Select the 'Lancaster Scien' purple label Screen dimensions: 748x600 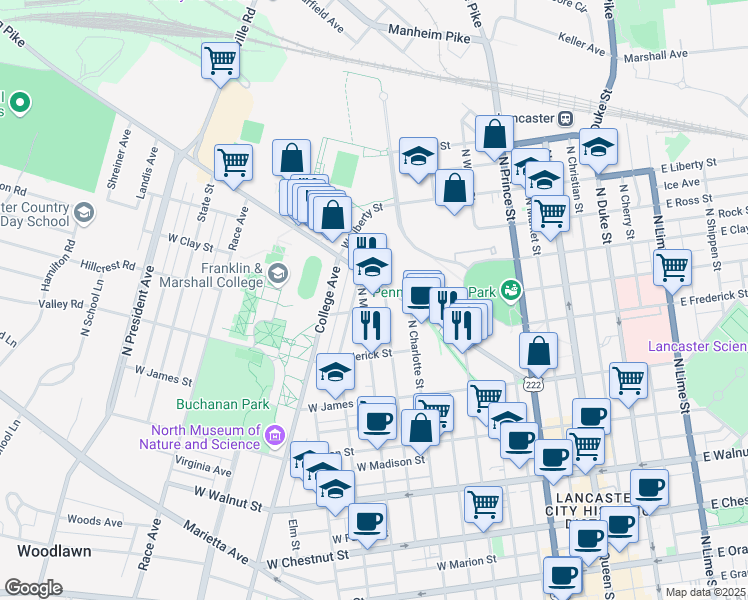pos(697,346)
